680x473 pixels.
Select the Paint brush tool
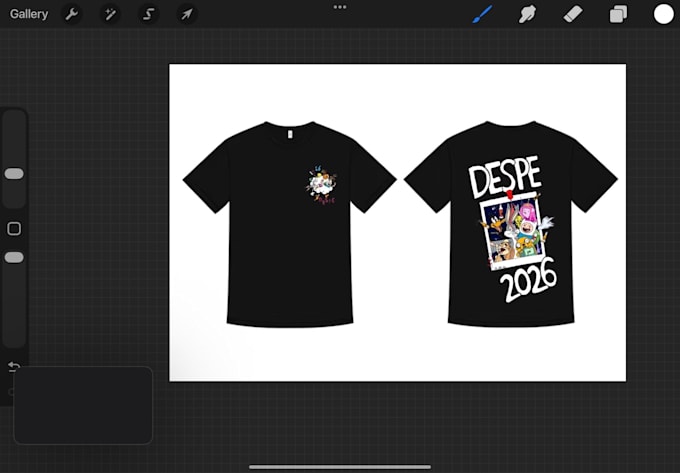[482, 14]
